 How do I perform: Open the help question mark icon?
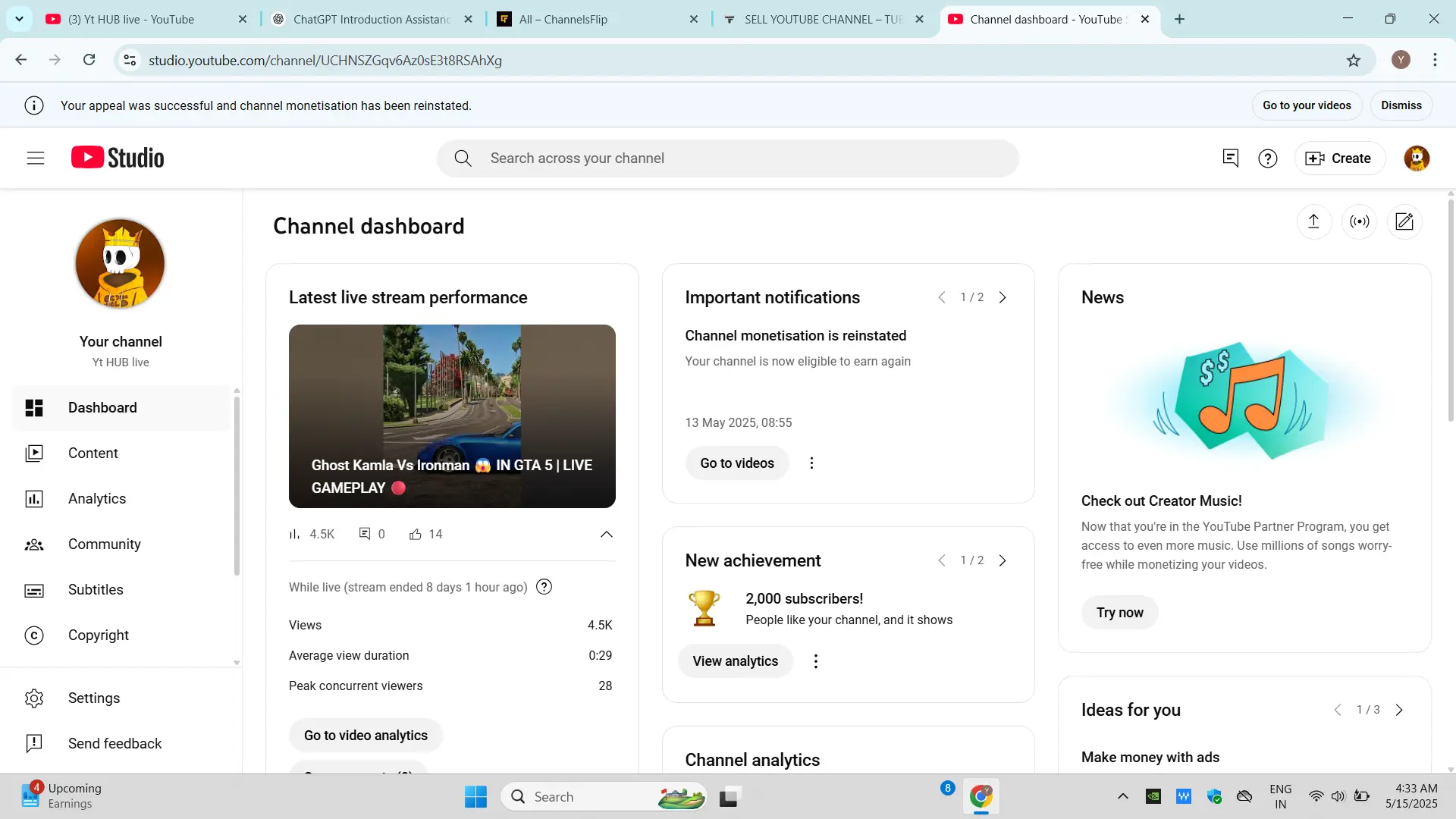(1268, 158)
